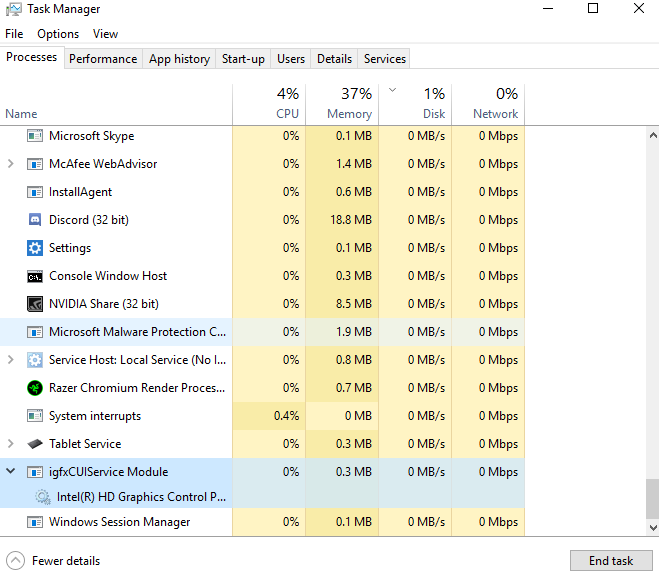This screenshot has width=659, height=575.
Task: Select the Microsoft Malware Protection process row
Action: (137, 332)
